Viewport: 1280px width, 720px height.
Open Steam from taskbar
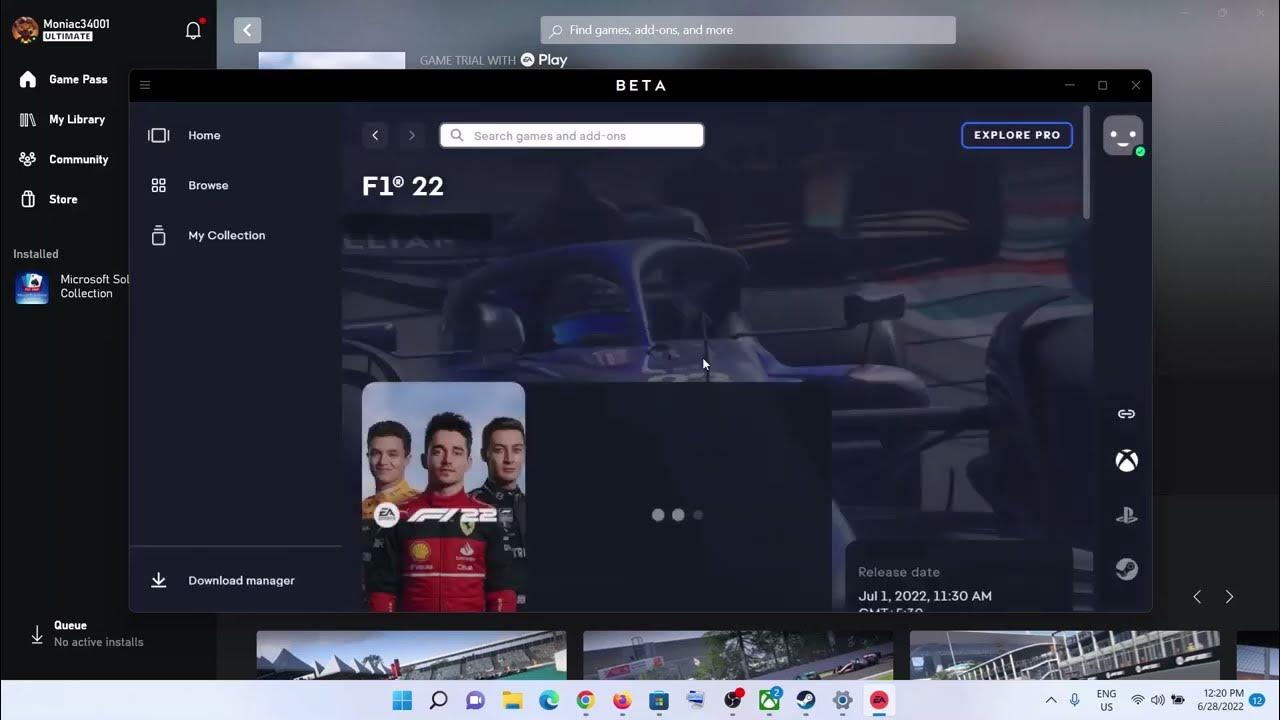805,700
